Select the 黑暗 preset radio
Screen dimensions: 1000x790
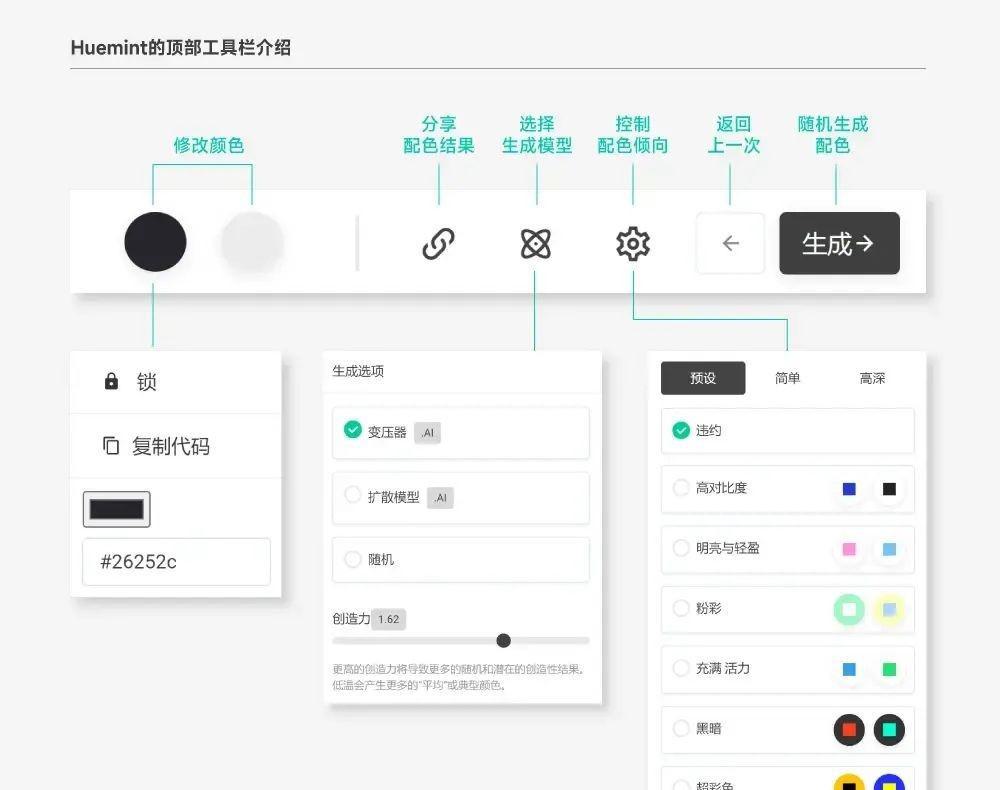tap(681, 728)
